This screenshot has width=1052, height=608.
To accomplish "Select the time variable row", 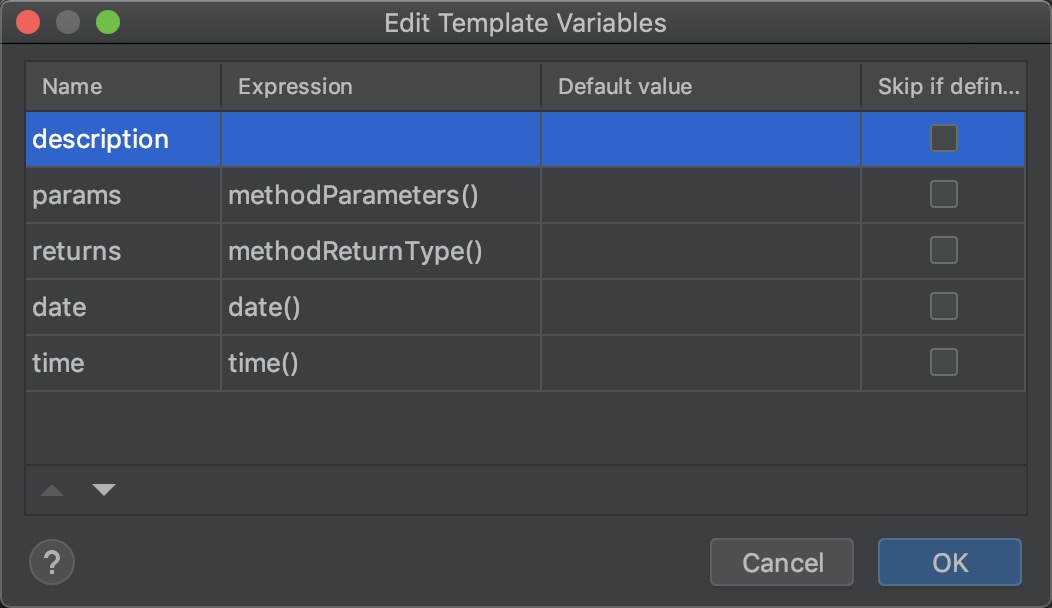I will pyautogui.click(x=58, y=363).
